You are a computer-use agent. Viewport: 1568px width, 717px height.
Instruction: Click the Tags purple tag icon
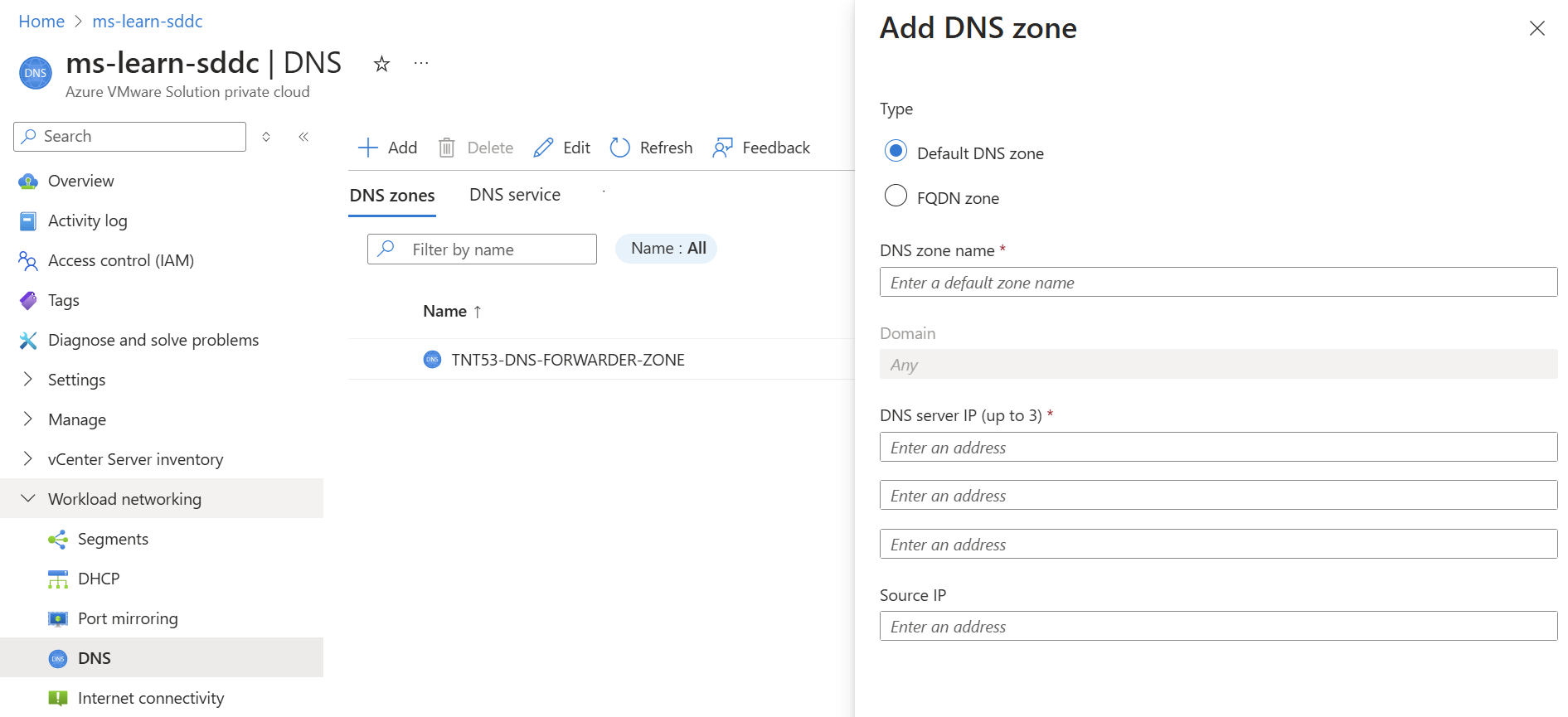(28, 301)
